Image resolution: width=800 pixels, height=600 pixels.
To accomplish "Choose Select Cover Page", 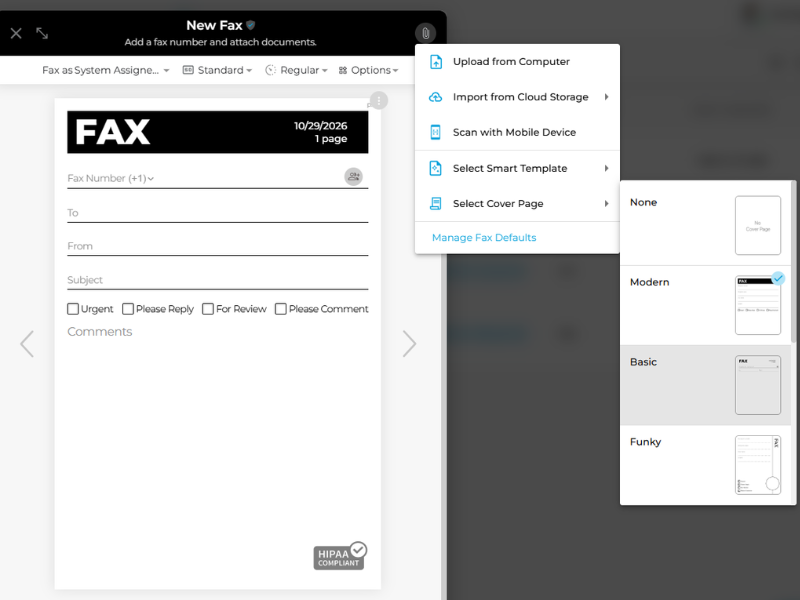I will (517, 204).
